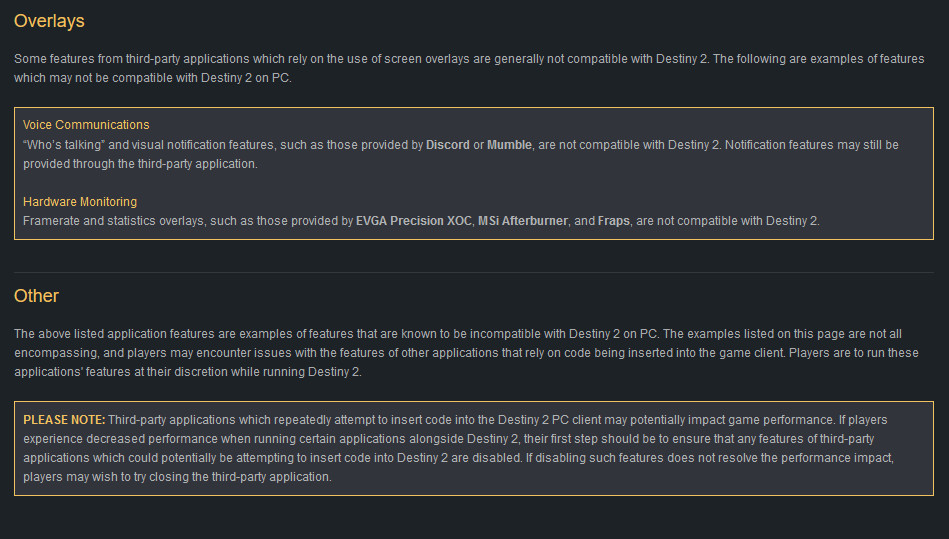Select the Voice Communications subheading
The image size is (949, 539).
tap(86, 125)
